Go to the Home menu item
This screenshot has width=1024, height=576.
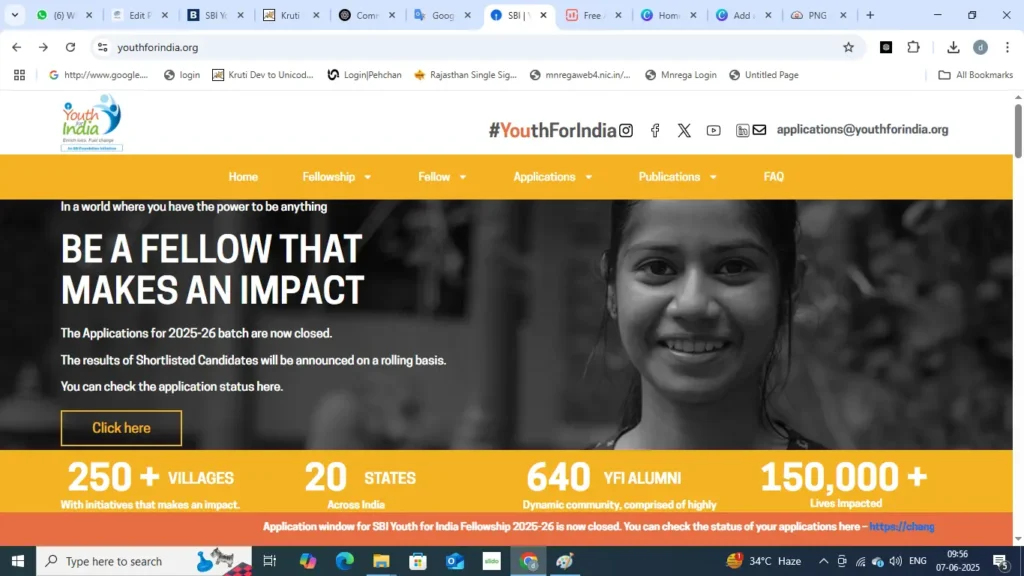coord(243,177)
